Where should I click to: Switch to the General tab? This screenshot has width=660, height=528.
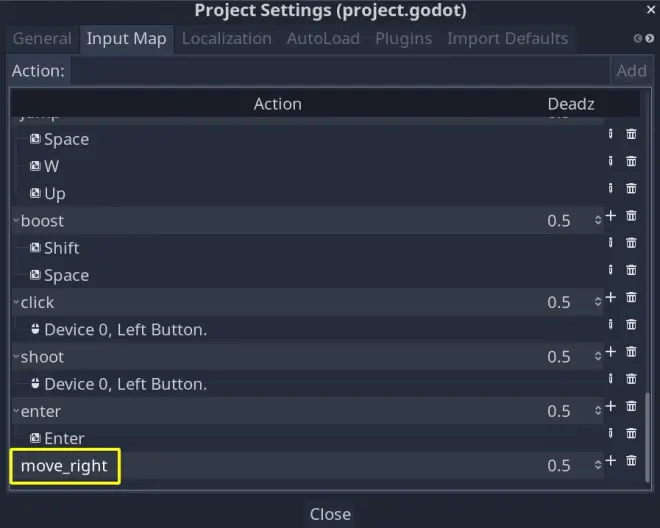pyautogui.click(x=42, y=39)
